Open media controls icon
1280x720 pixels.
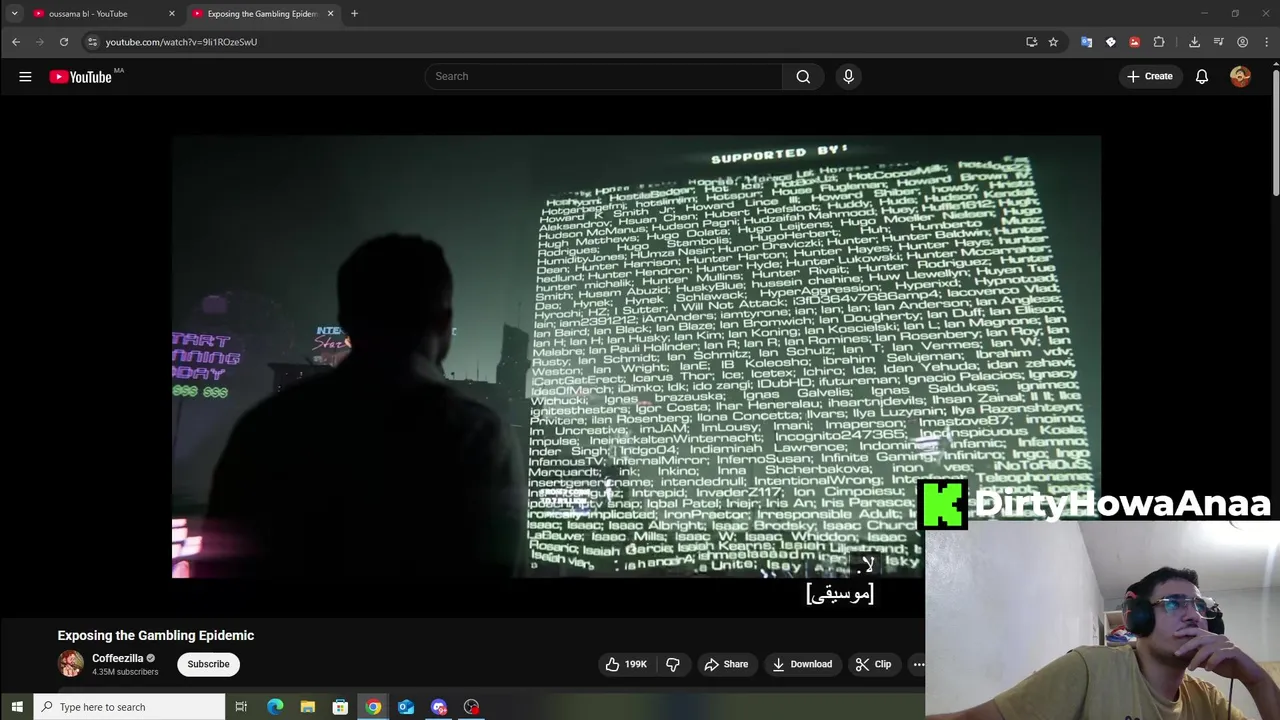point(1218,42)
